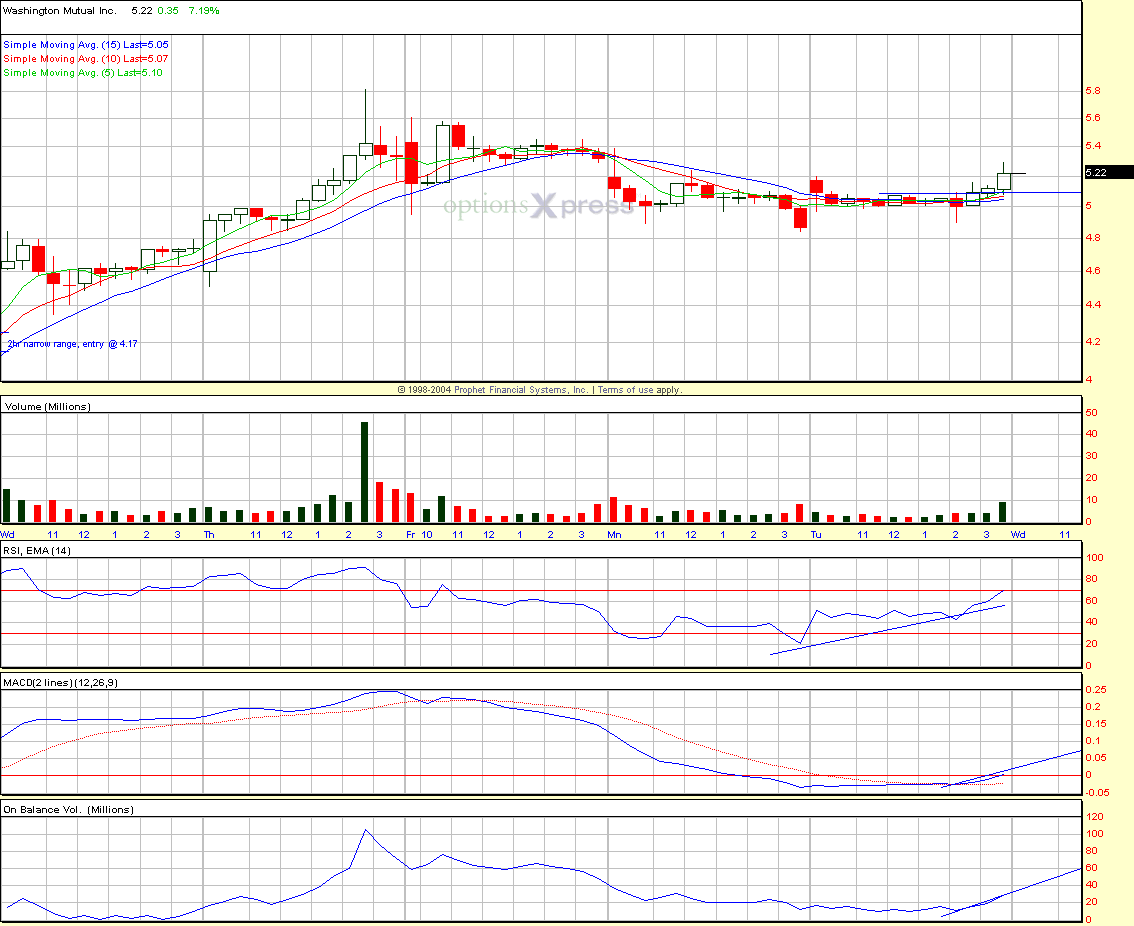The image size is (1134, 926).
Task: Click the Mn day label on time axis
Action: point(614,535)
